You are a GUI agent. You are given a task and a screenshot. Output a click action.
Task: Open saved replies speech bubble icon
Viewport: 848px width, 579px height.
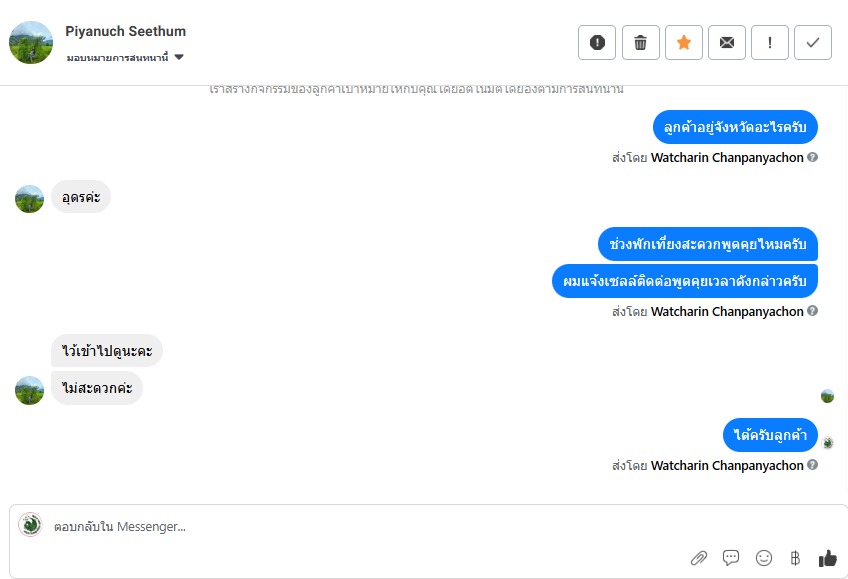731,558
